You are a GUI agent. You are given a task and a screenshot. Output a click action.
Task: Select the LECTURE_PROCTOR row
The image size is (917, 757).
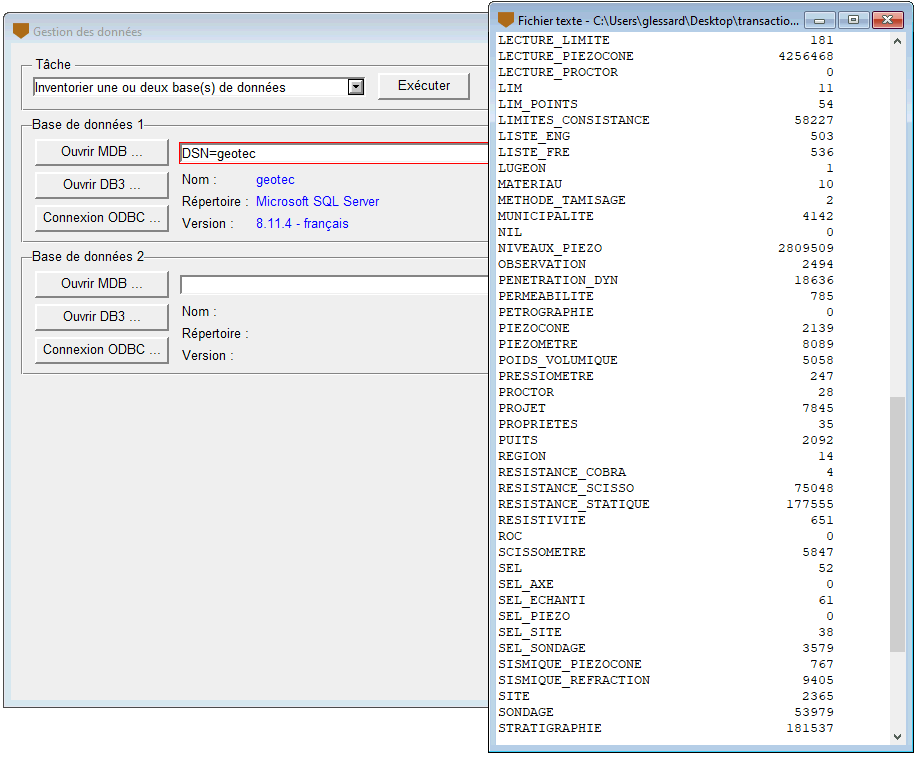click(x=666, y=73)
